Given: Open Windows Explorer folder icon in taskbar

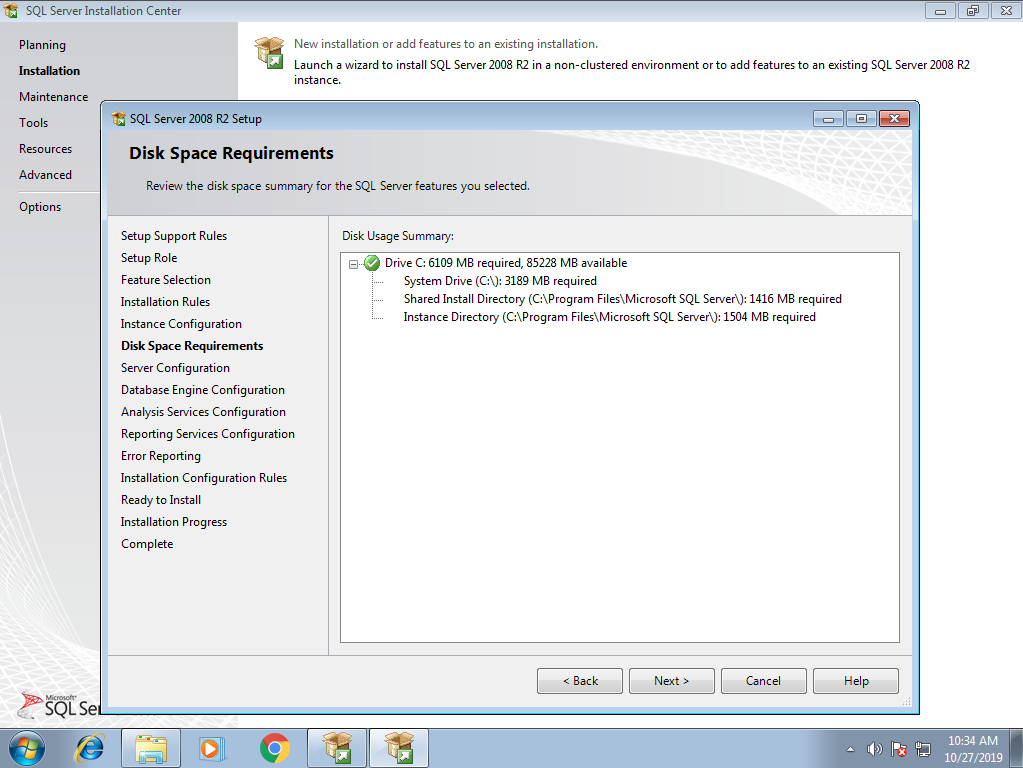Looking at the screenshot, I should 151,748.
